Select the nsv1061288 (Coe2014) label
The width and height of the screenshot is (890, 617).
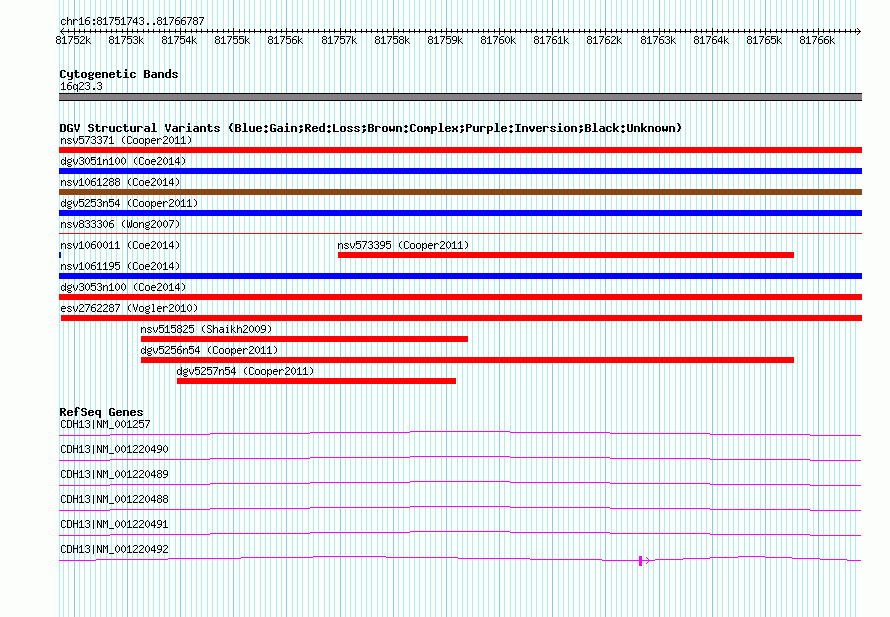[x=120, y=182]
